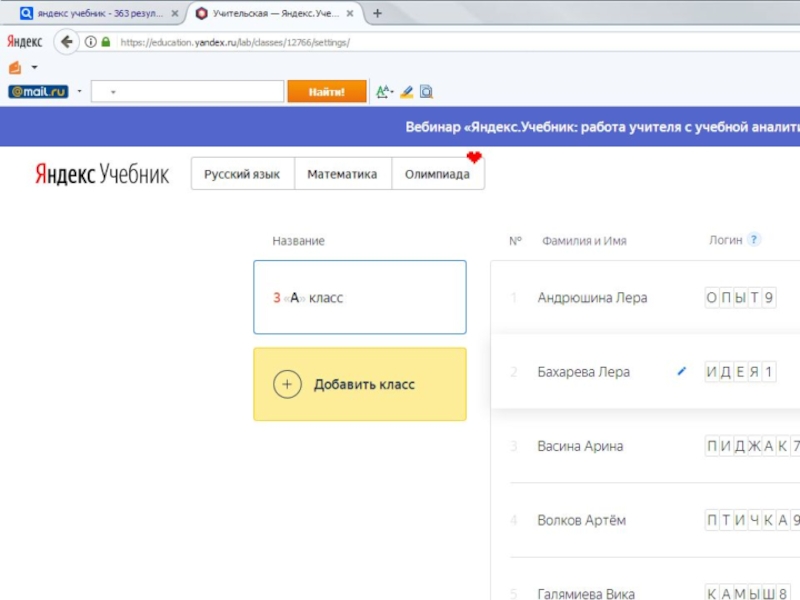Click login code ОПЫТ9
This screenshot has width=800, height=600.
click(x=740, y=297)
